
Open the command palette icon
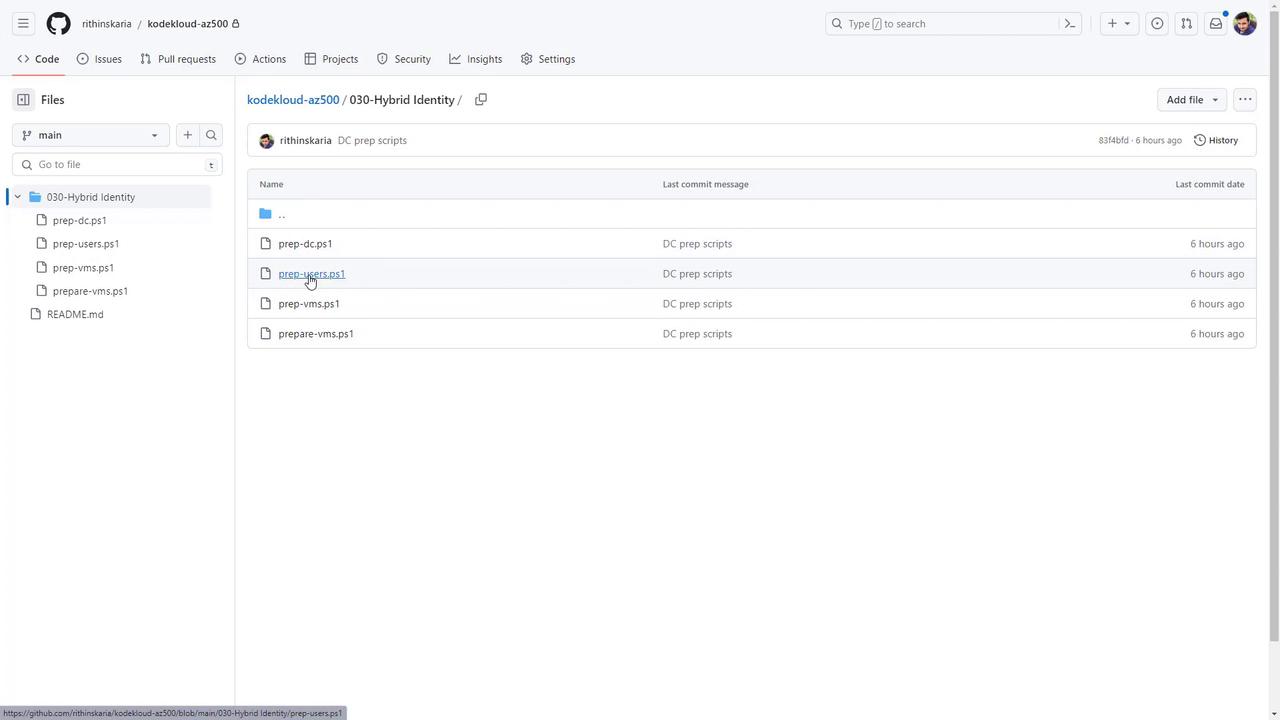pyautogui.click(x=1070, y=23)
